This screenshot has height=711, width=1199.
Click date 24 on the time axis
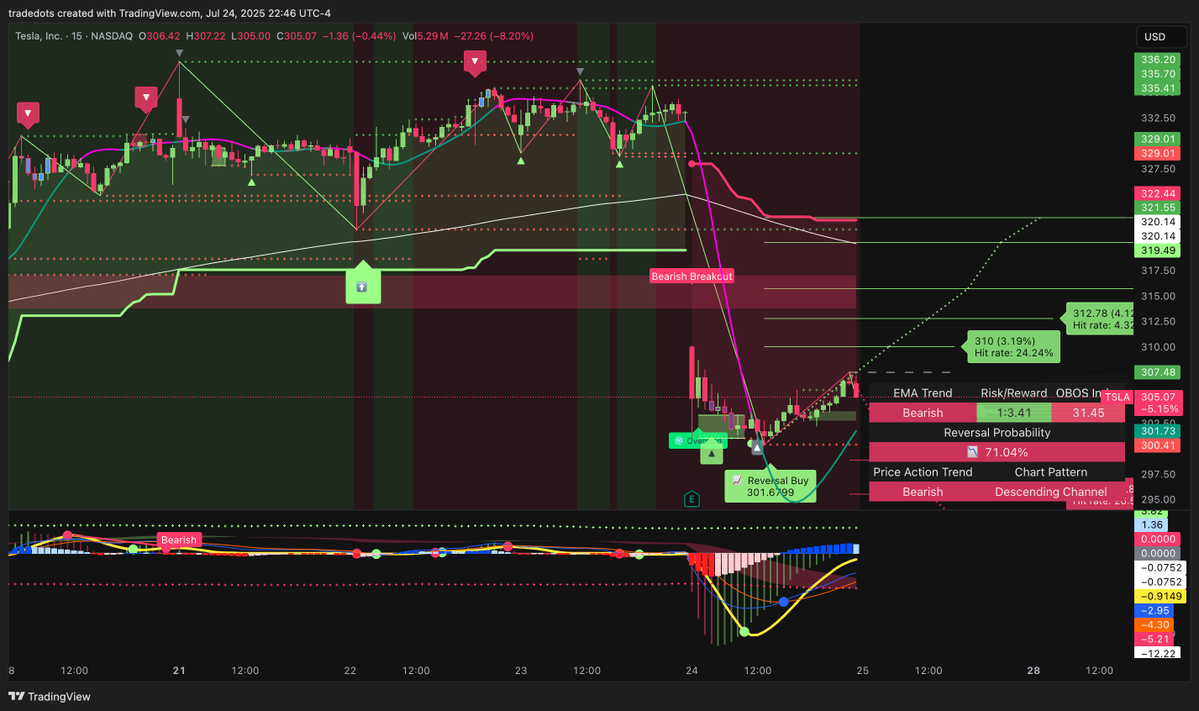(691, 670)
